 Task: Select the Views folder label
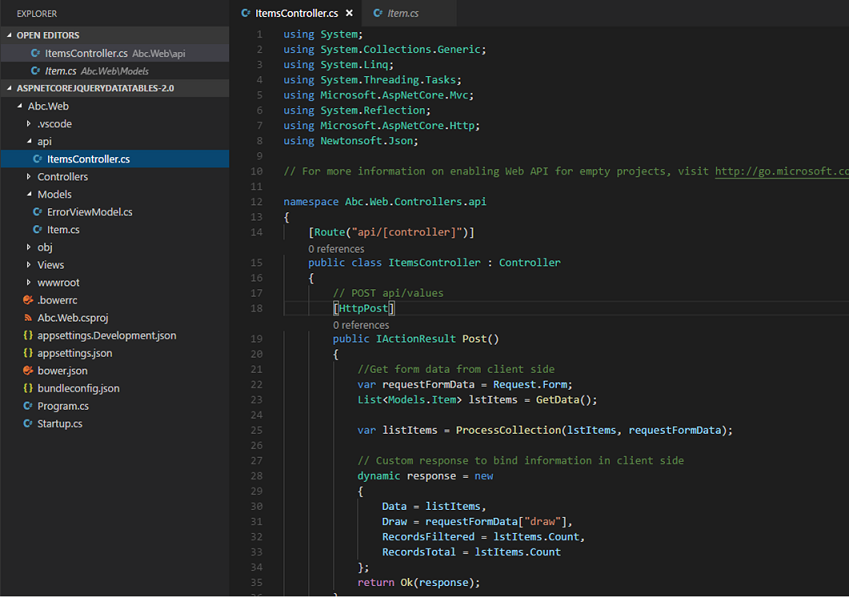point(50,265)
